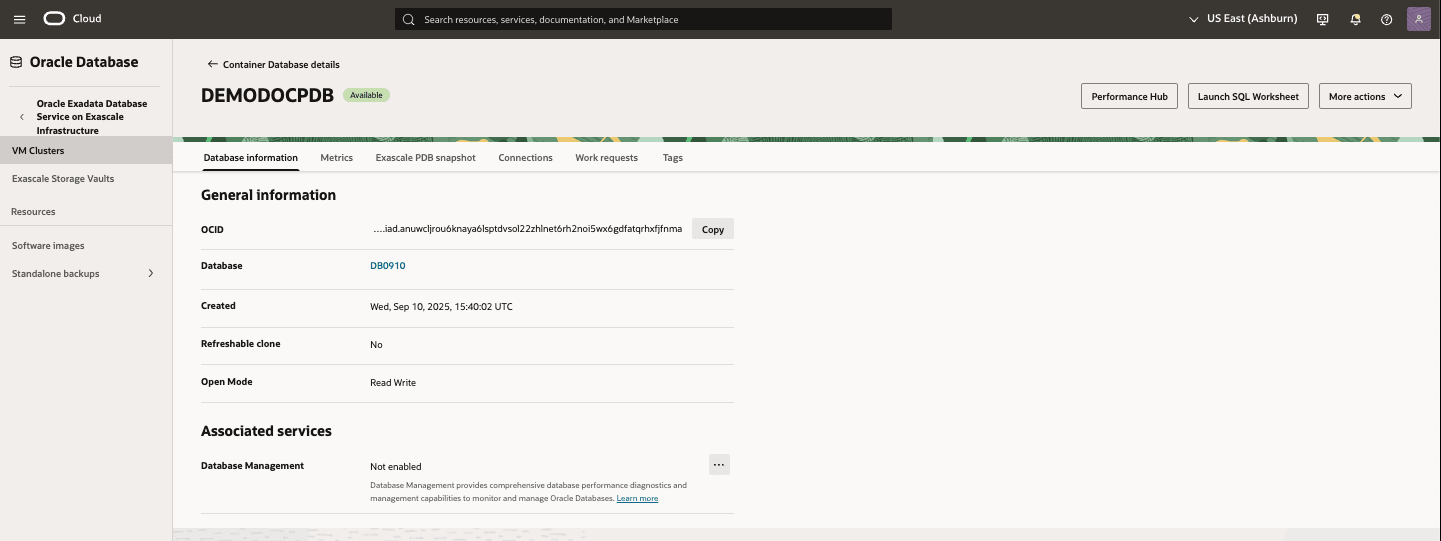Image resolution: width=1441 pixels, height=541 pixels.
Task: Follow the Learn more link
Action: 637,498
